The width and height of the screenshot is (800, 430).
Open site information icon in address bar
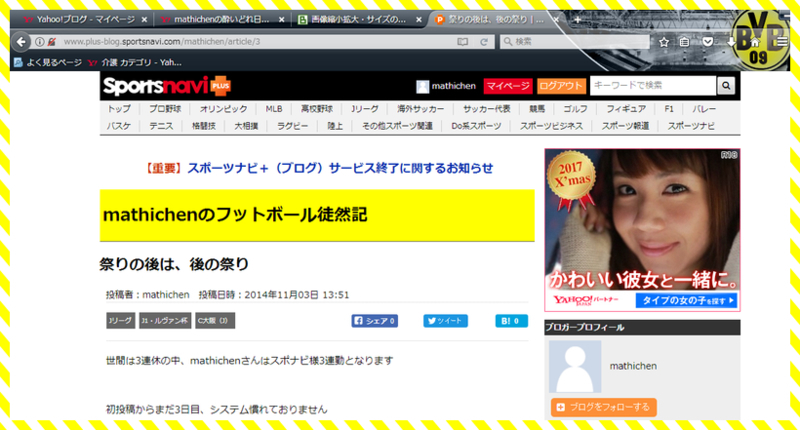pyautogui.click(x=39, y=42)
